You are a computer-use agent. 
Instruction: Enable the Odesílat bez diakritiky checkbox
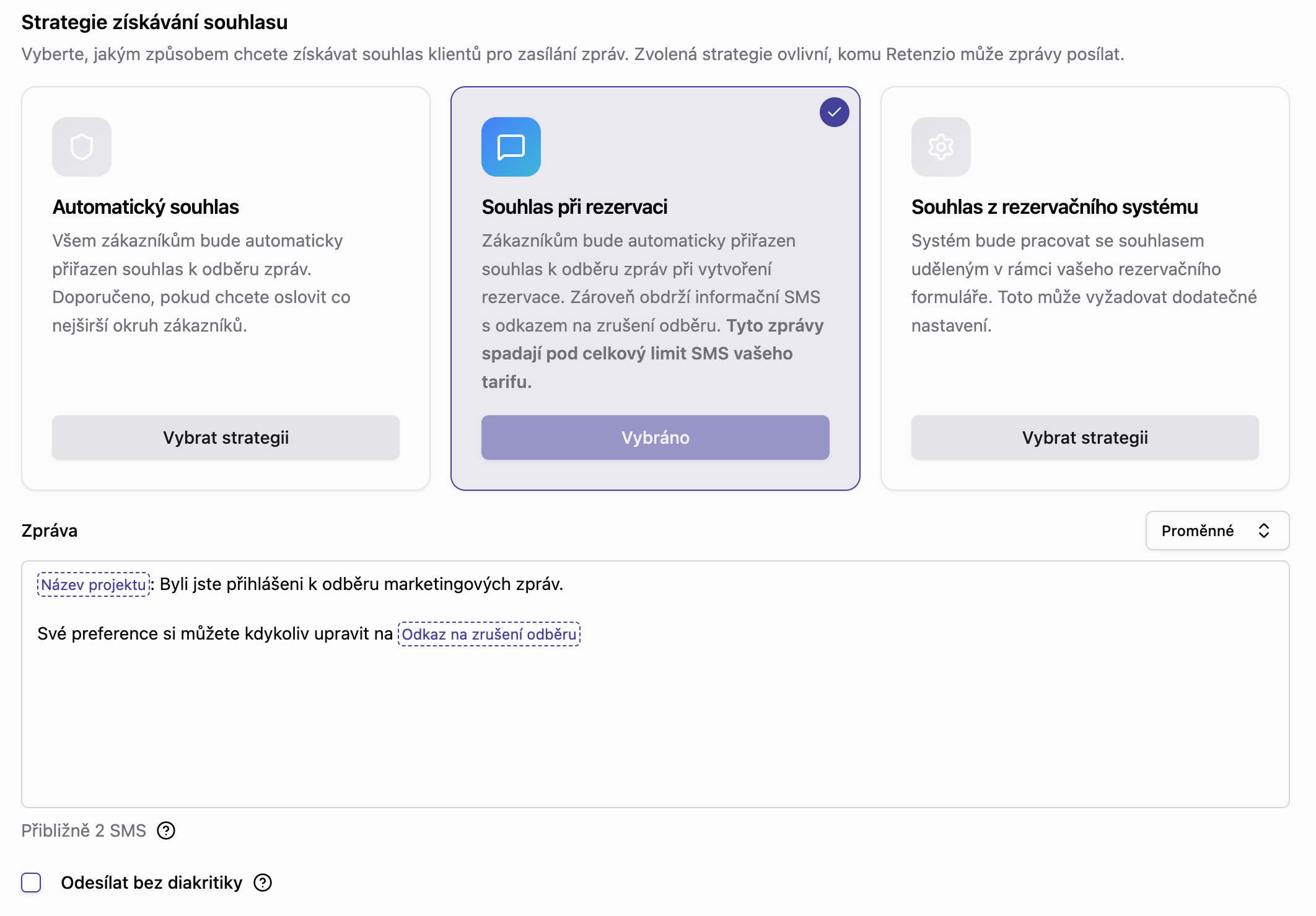(31, 883)
